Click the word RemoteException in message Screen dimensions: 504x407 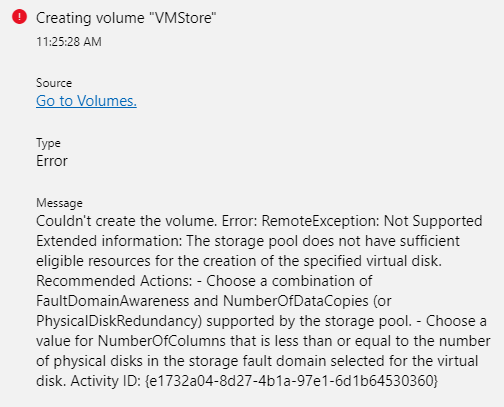point(320,221)
